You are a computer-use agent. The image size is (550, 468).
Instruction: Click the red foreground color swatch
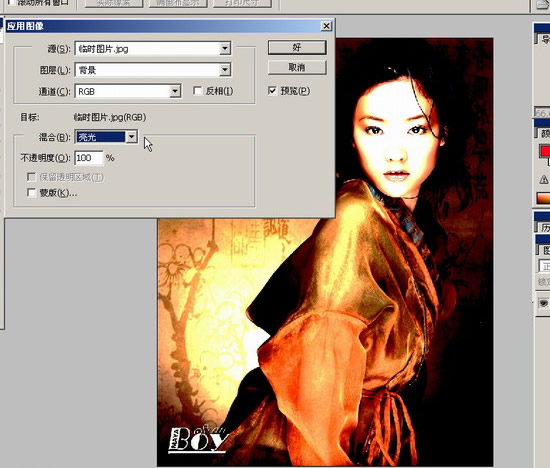click(545, 151)
